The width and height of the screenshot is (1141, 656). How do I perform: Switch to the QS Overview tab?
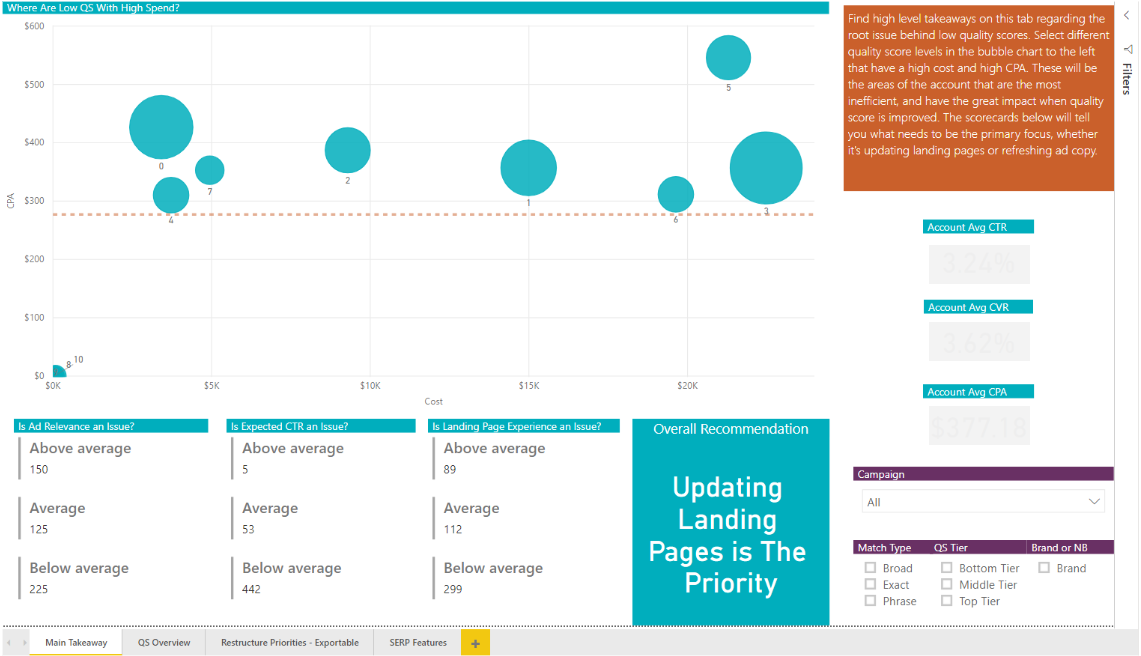164,642
